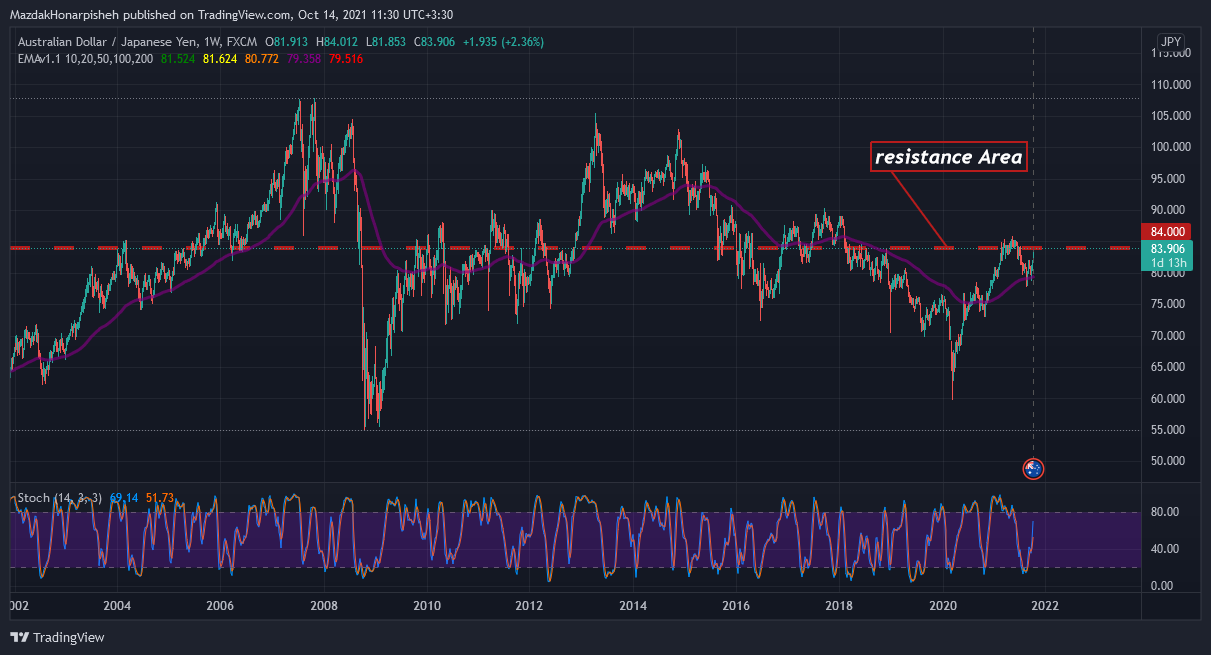Click the 90.000 price axis label
The image size is (1211, 655).
point(1170,210)
